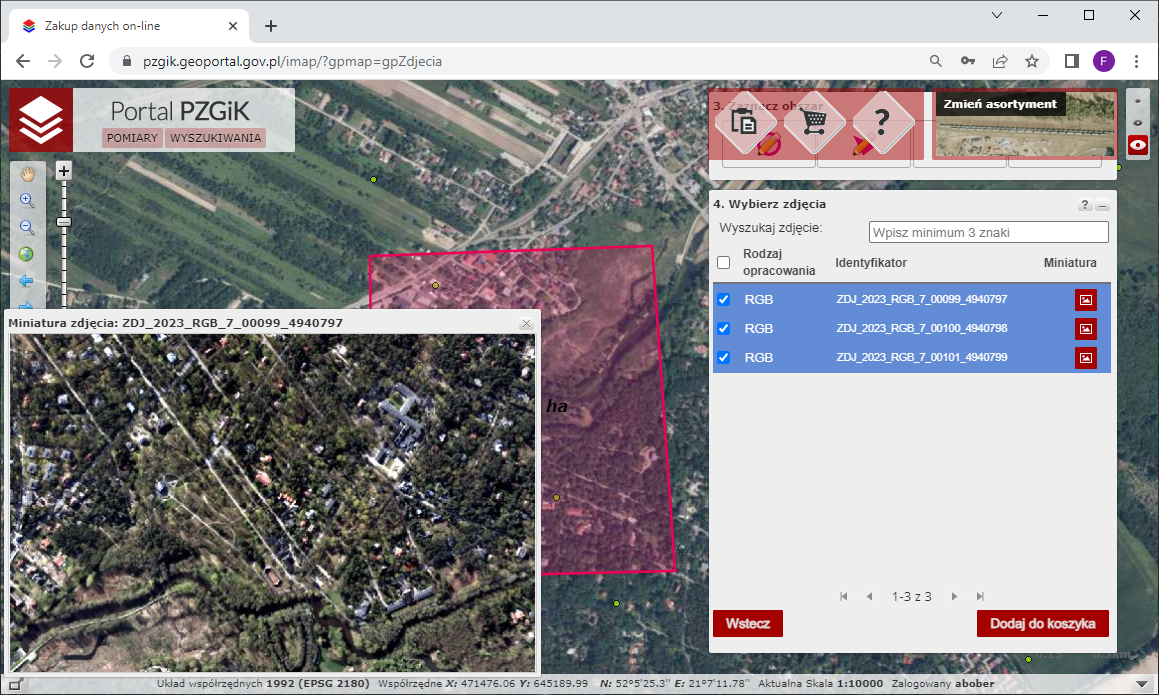Show thumbnail for ZDJ_2023_RGB_7_00100_4940798

click(1085, 329)
